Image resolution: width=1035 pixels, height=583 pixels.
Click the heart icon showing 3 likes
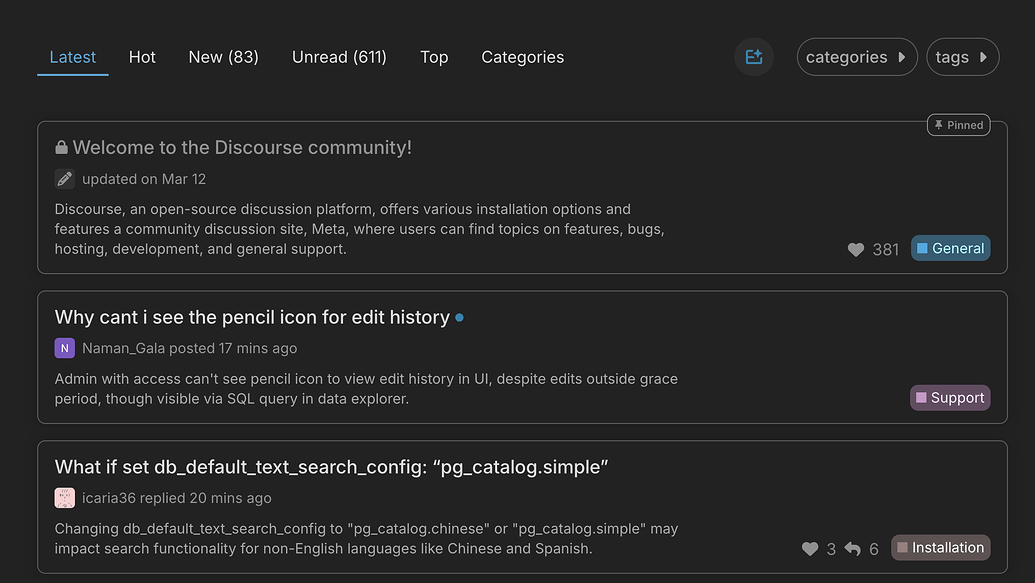pos(810,549)
